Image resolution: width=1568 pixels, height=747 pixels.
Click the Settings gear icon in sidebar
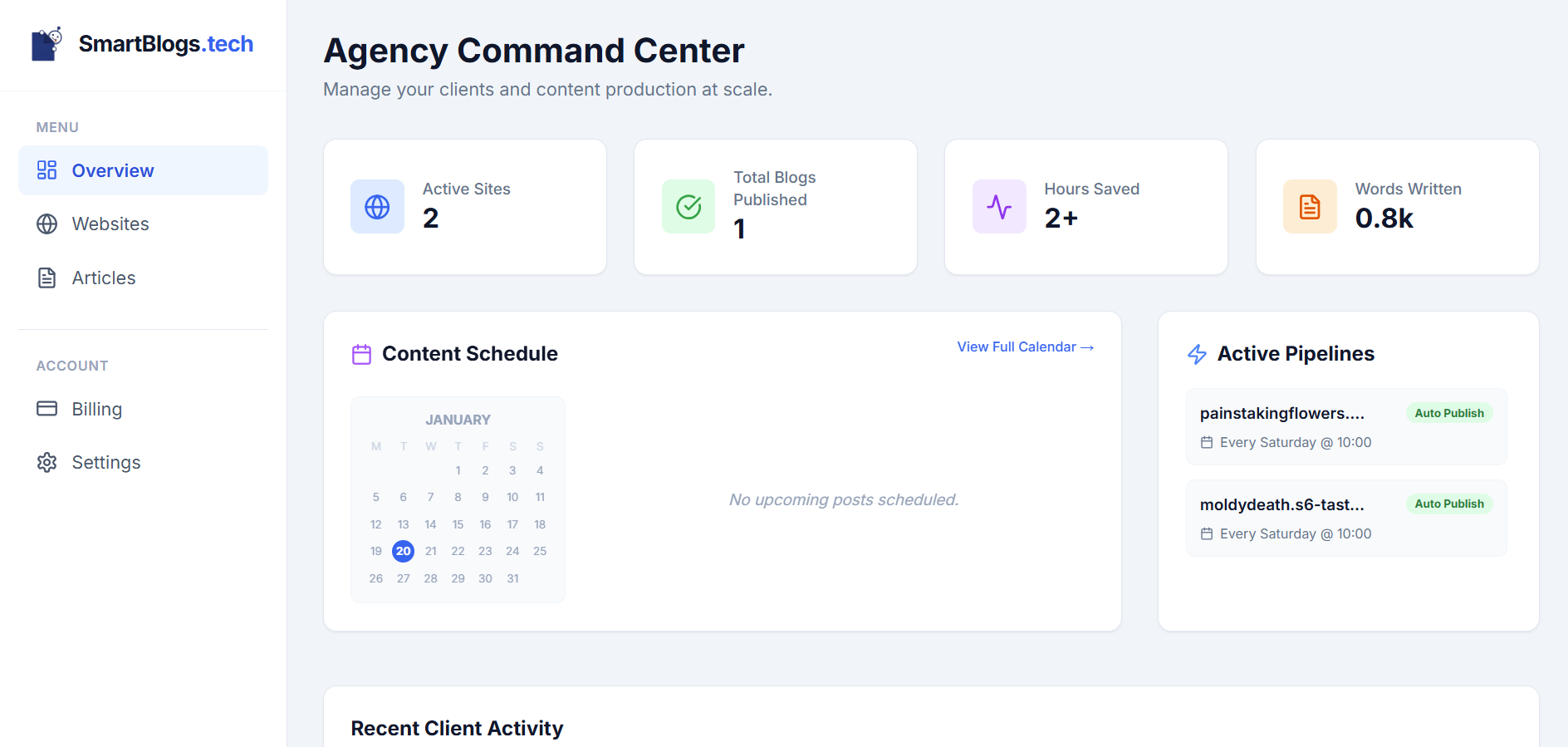click(47, 463)
